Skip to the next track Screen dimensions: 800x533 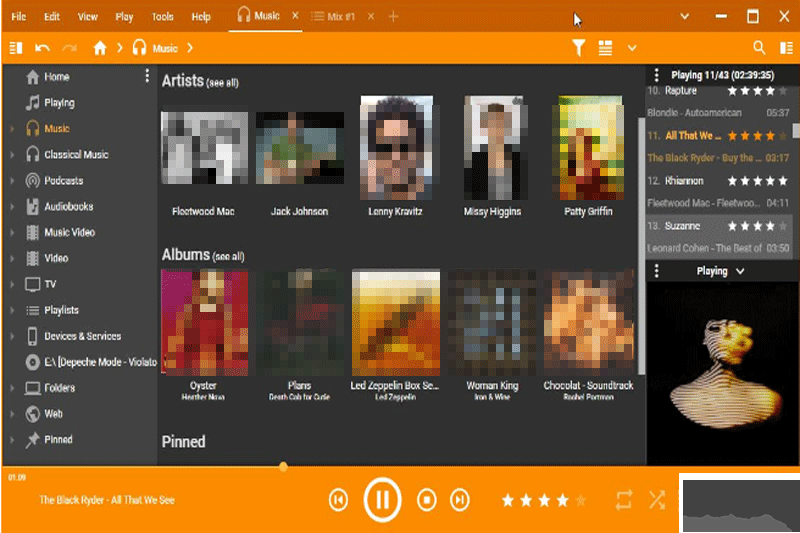(460, 500)
